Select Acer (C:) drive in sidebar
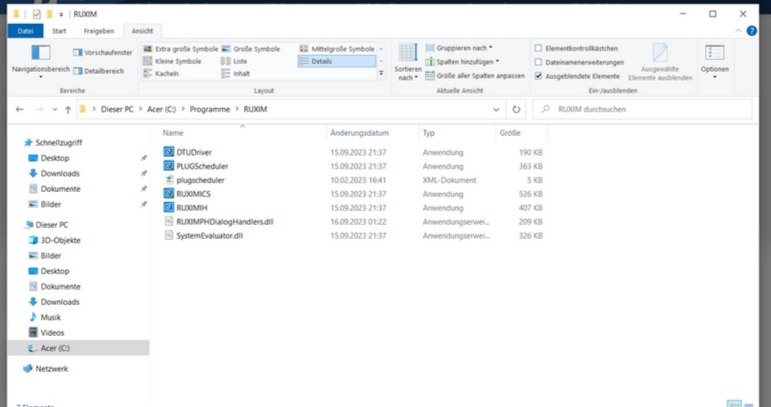This screenshot has width=771, height=407. pos(55,348)
